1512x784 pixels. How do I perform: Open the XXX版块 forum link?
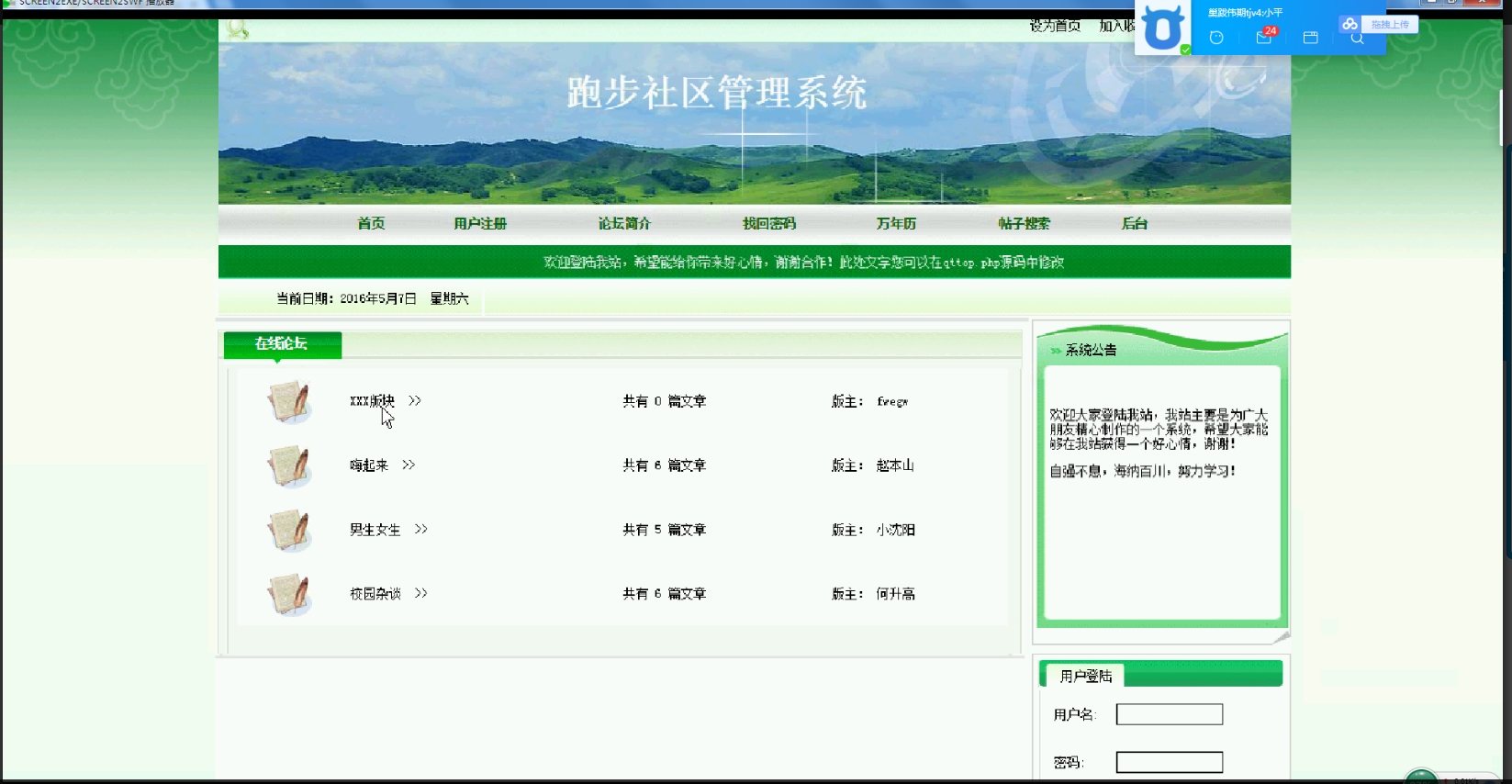coord(372,401)
